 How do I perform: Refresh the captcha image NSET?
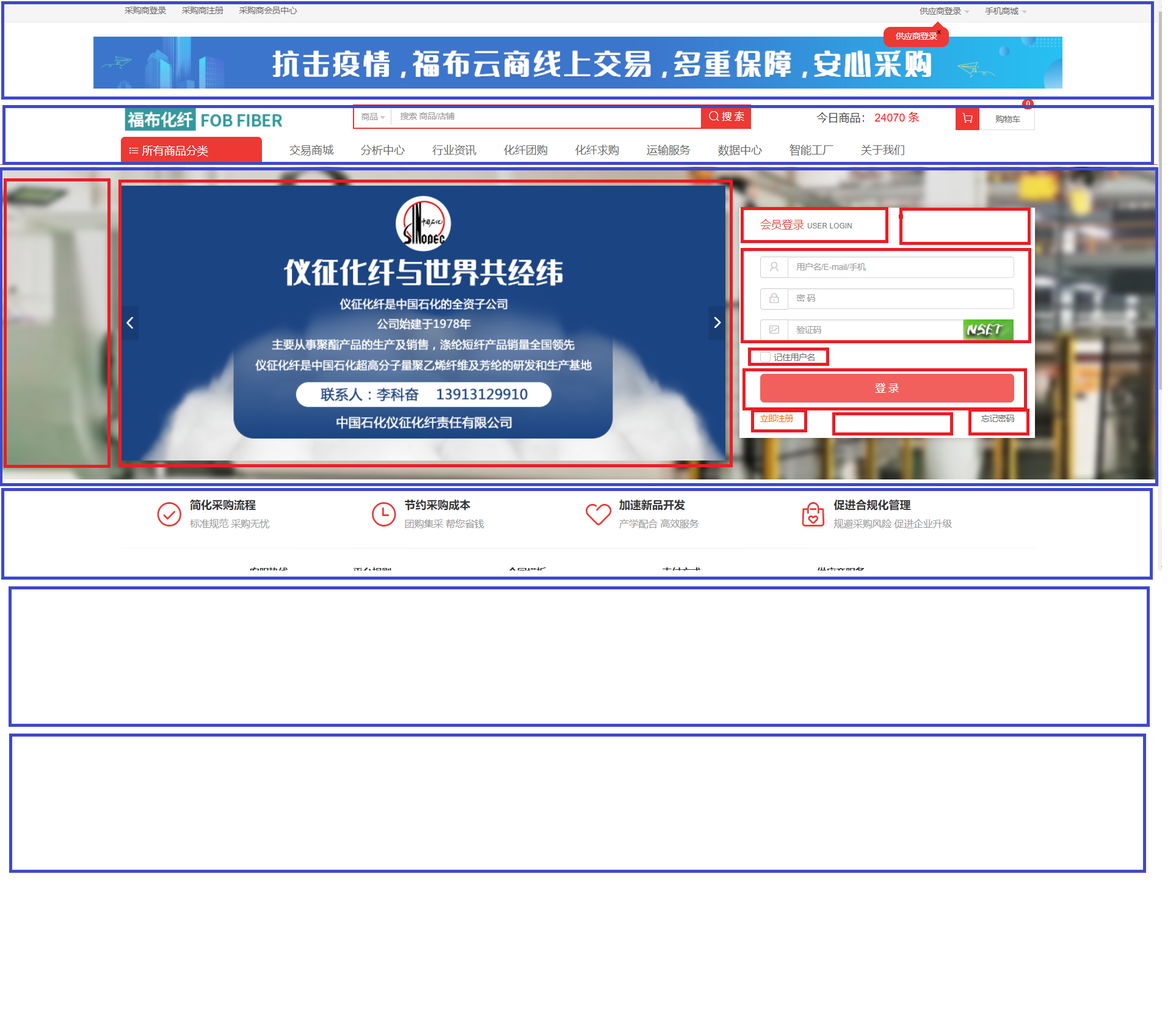click(988, 330)
